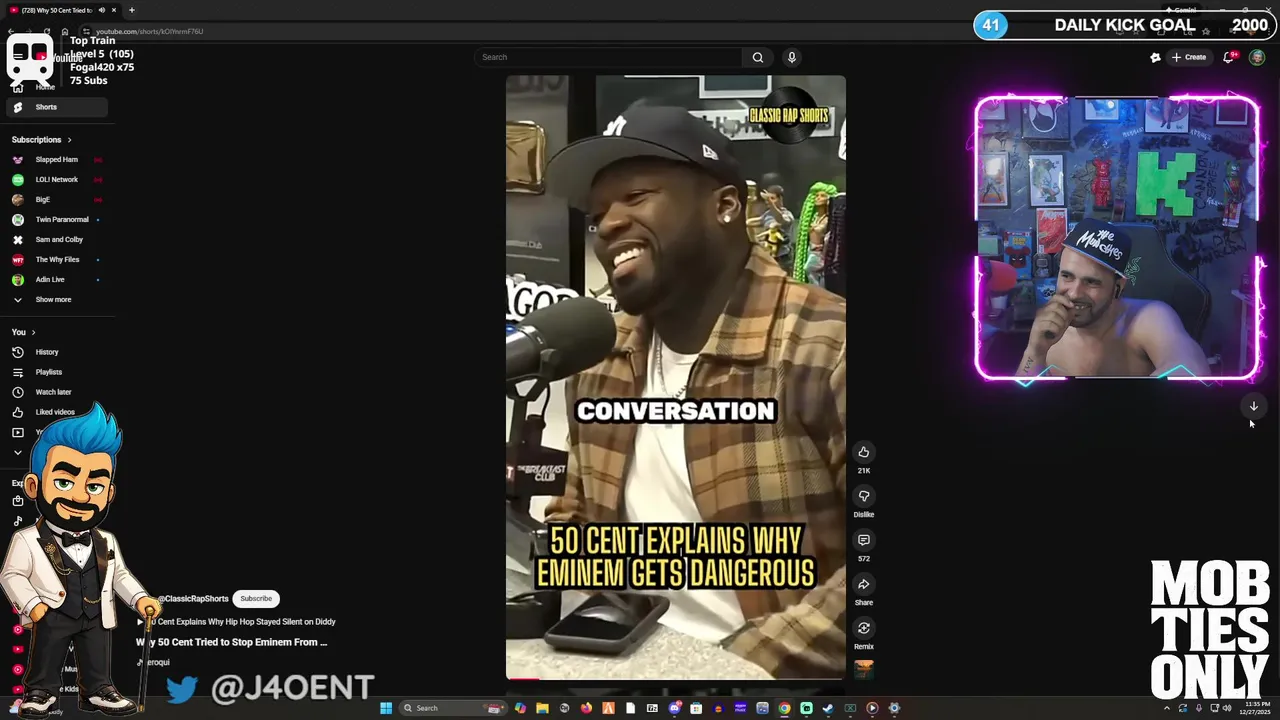Click the short title Why 50 Cent Tried
Image resolution: width=1280 pixels, height=720 pixels.
point(232,642)
